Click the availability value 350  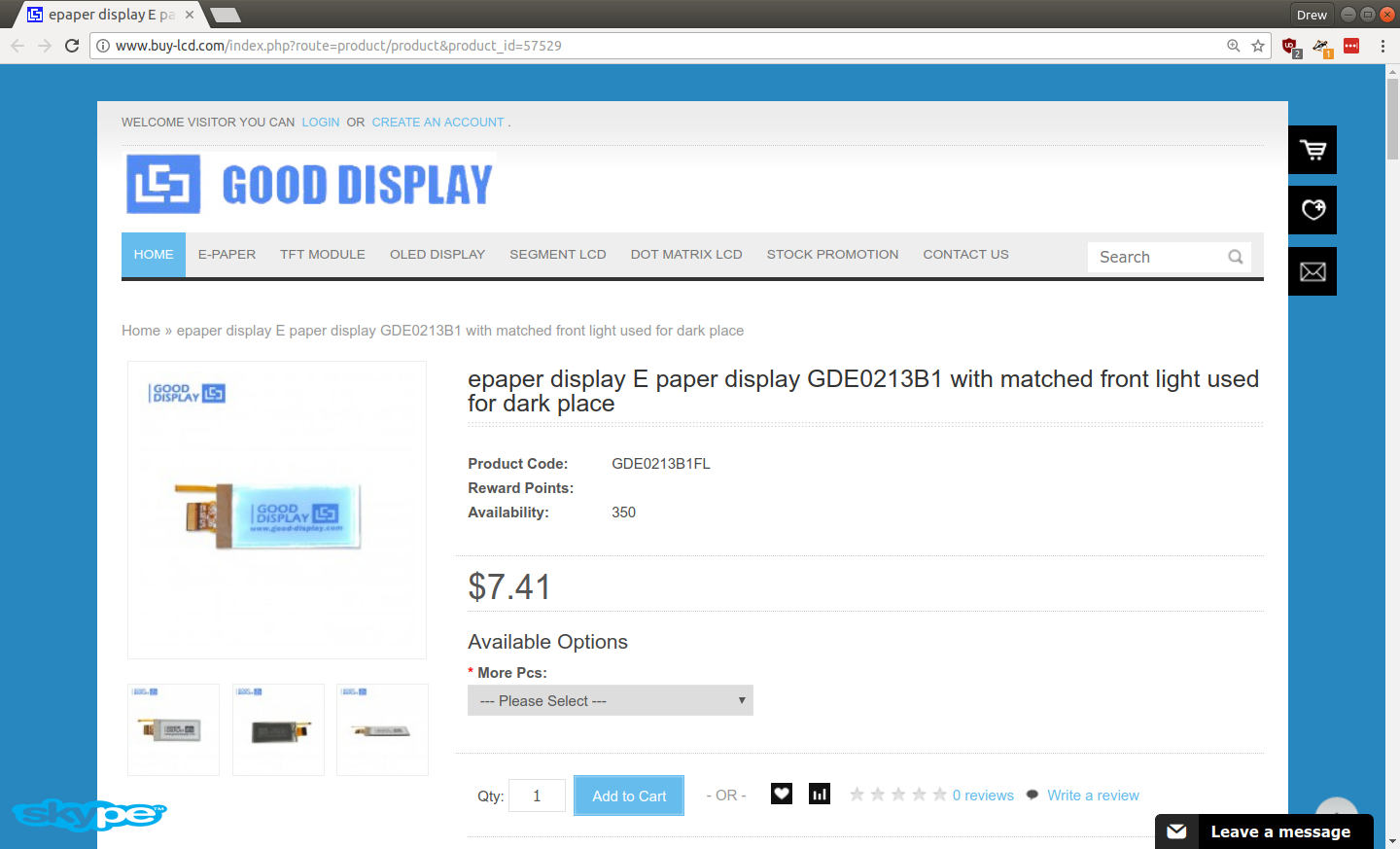click(623, 513)
